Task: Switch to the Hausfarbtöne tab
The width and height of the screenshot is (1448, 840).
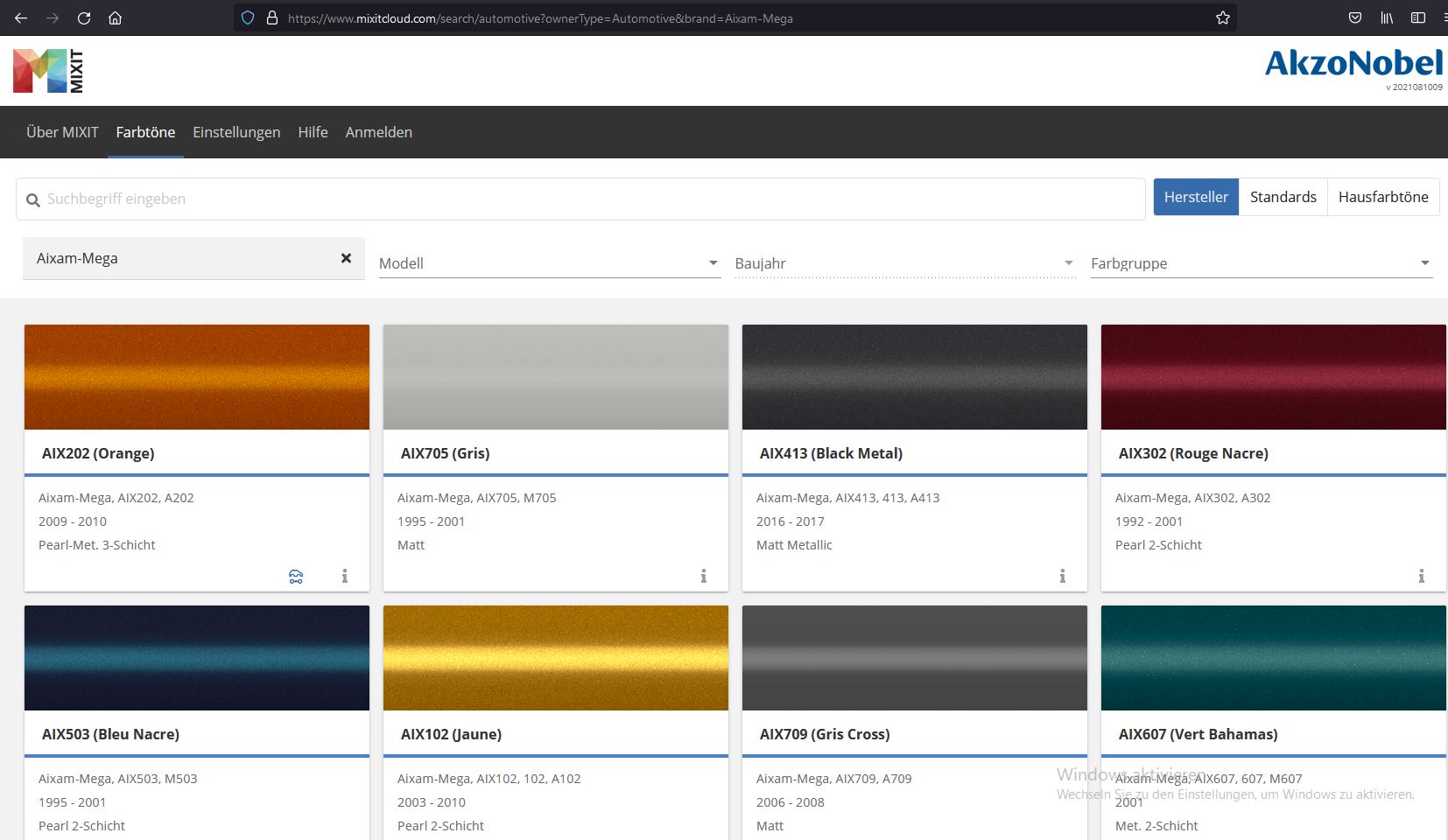Action: point(1383,197)
